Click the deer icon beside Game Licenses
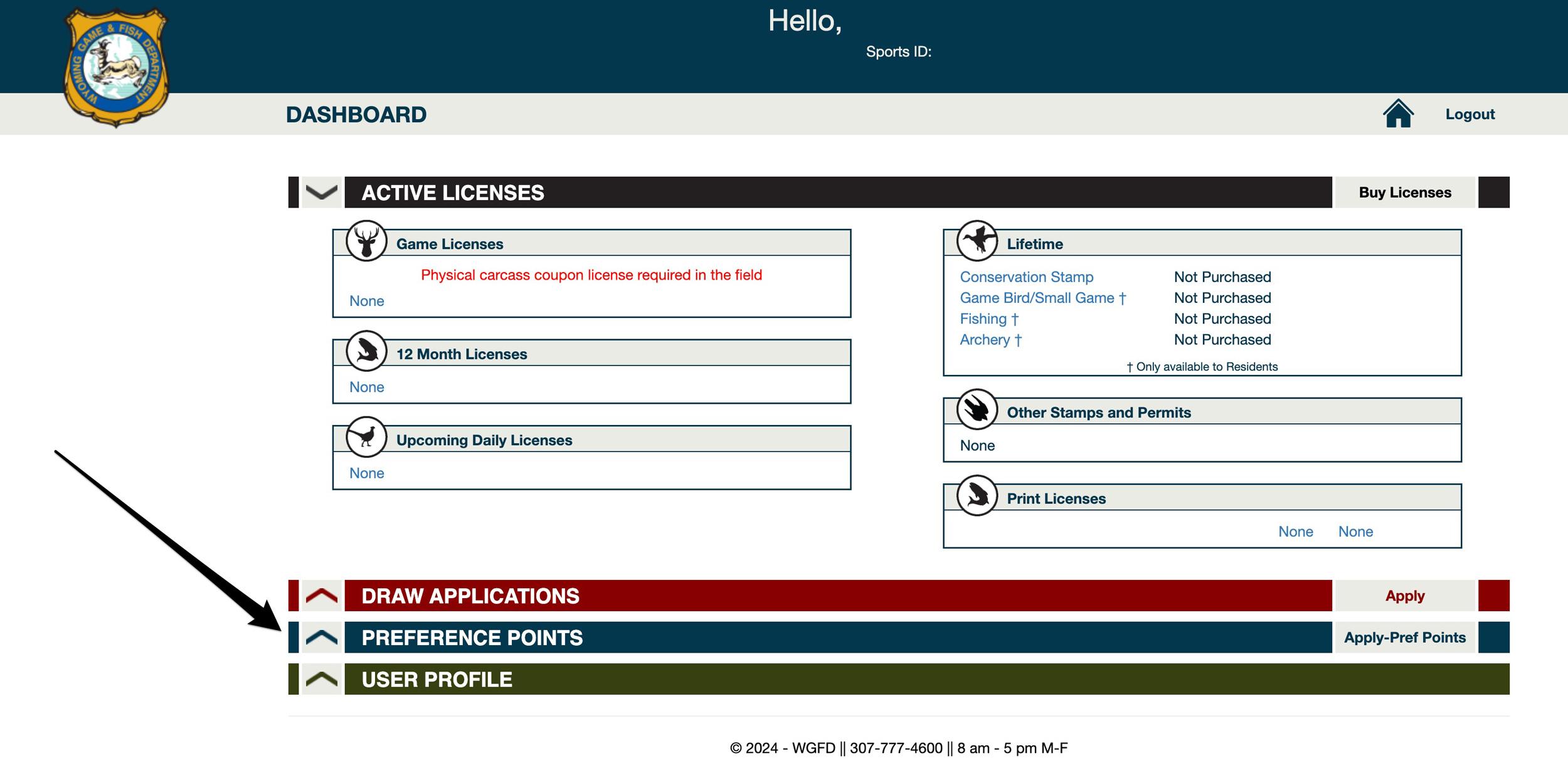Image resolution: width=1568 pixels, height=768 pixels. click(367, 241)
